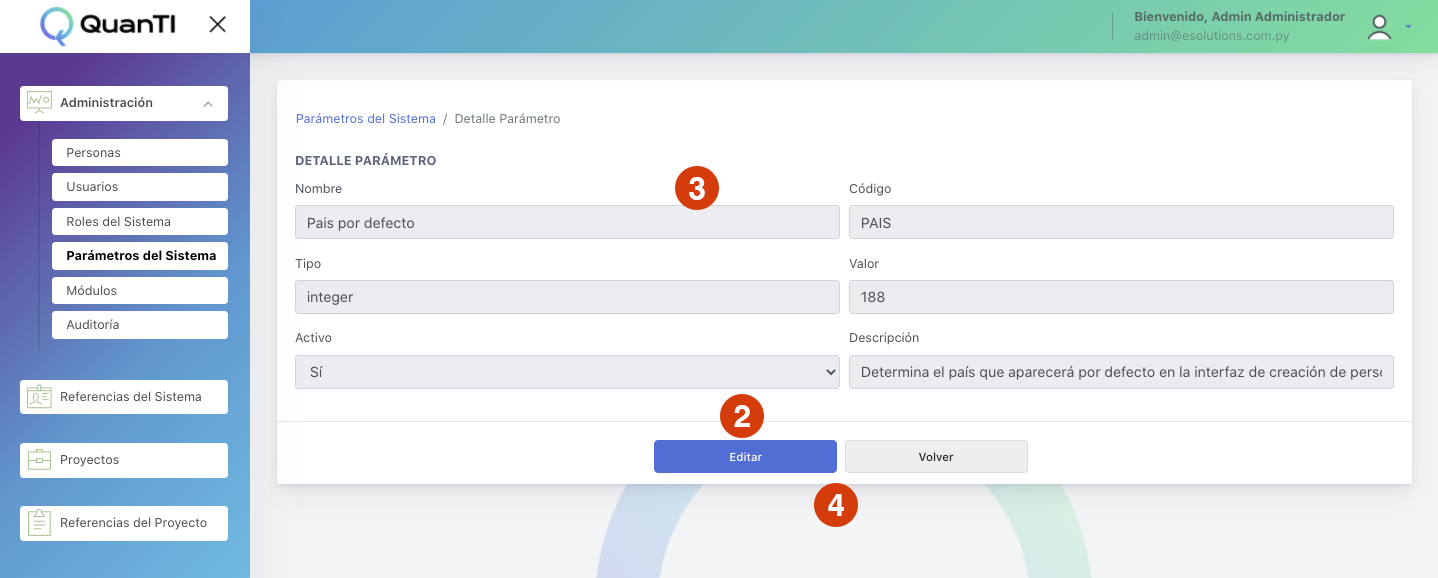Follow the Parámetros del Sistema breadcrumb link
1438x578 pixels.
[366, 119]
